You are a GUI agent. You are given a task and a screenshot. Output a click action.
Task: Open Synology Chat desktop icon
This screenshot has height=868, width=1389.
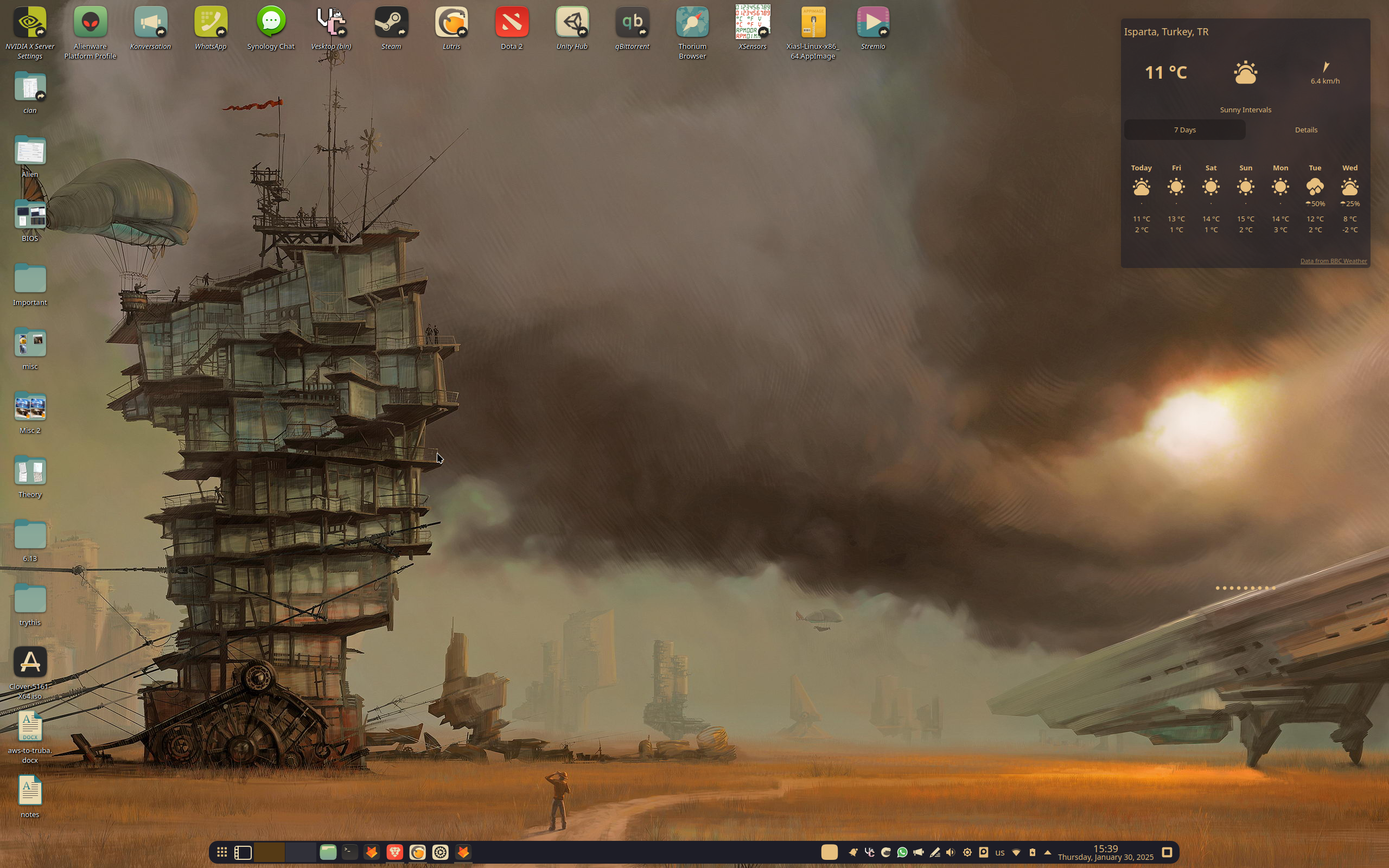coord(271,28)
